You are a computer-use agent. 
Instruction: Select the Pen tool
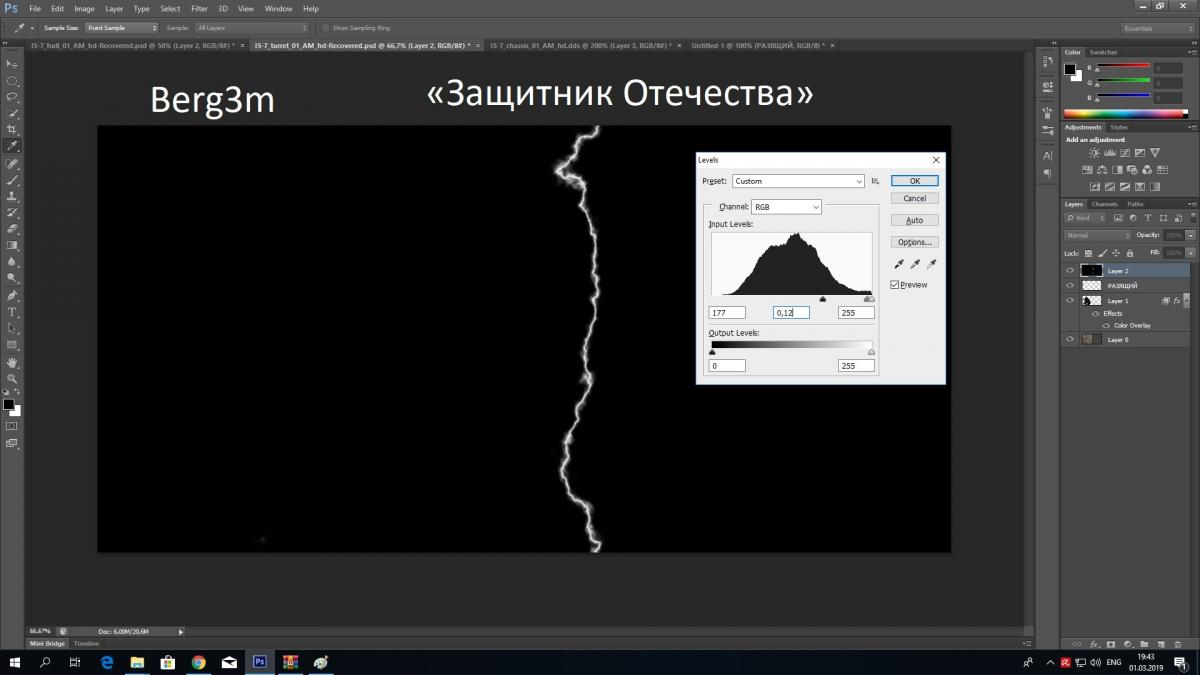point(12,296)
